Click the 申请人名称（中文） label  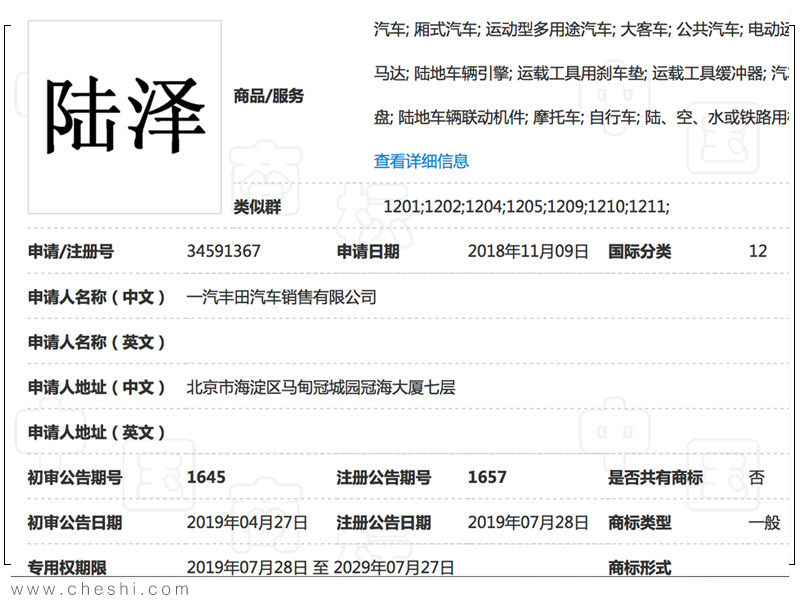coord(96,297)
